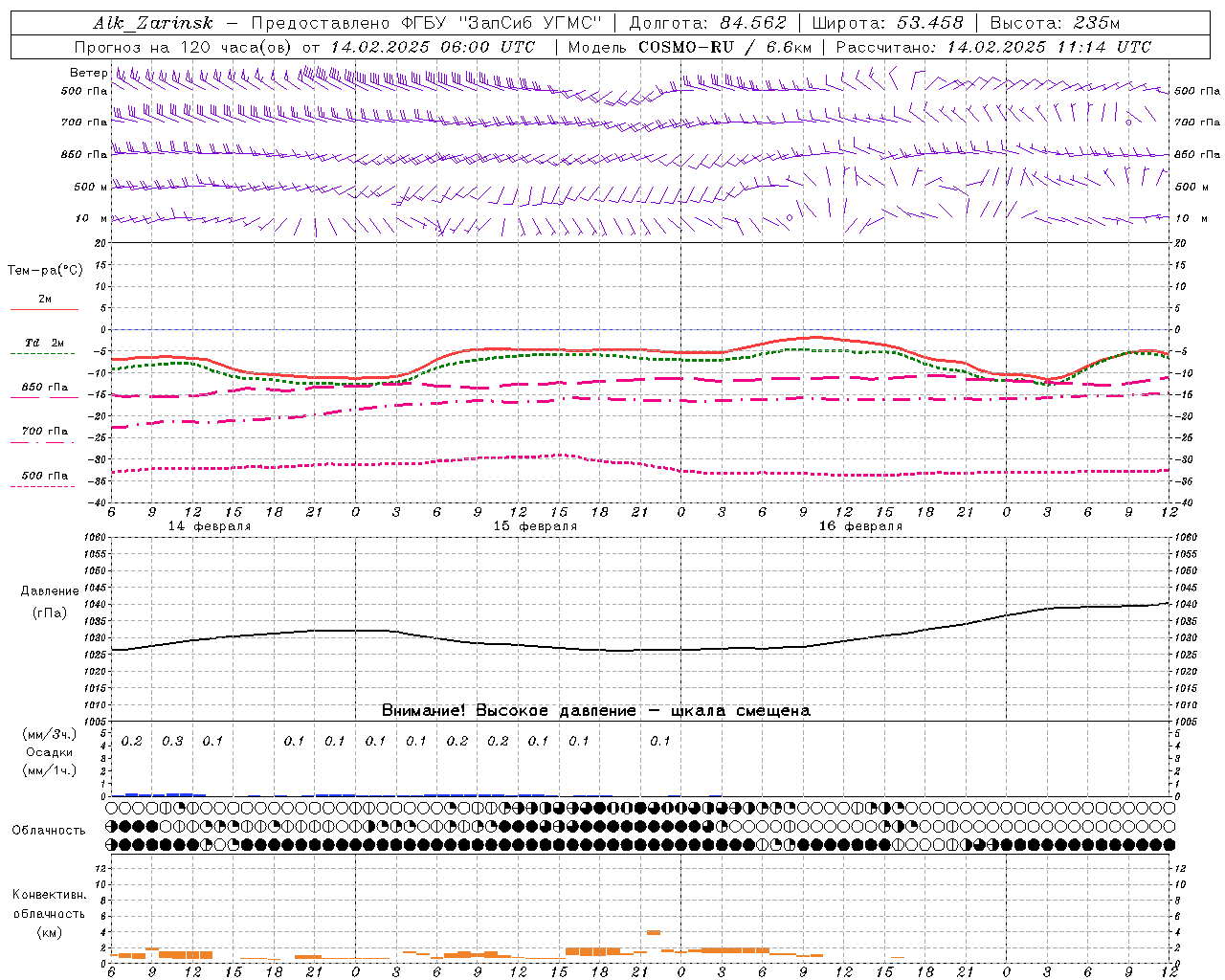The width and height of the screenshot is (1225, 980).
Task: Click the highest orange convective cloud bar near 4 km
Action: click(x=654, y=931)
